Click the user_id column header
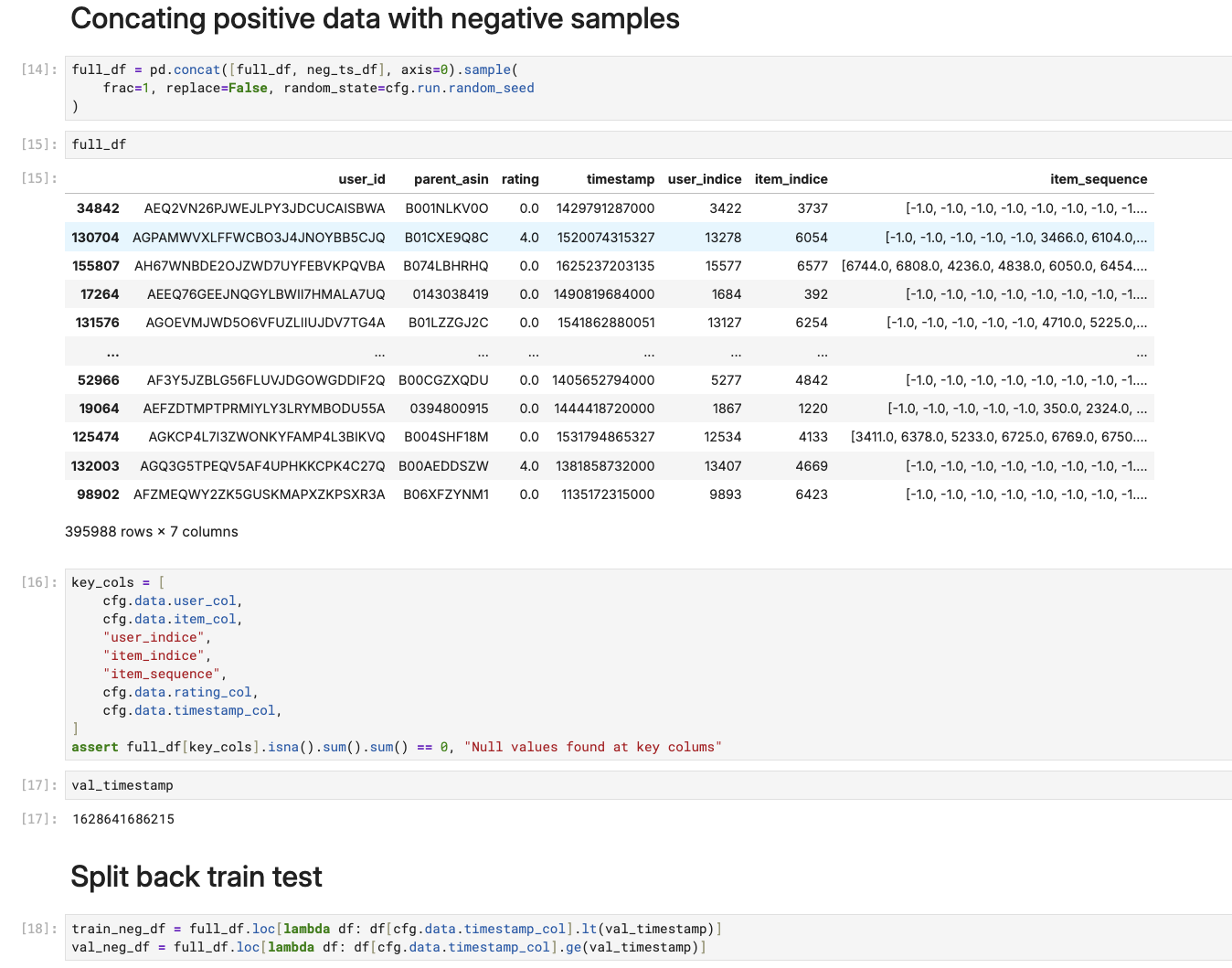The height and width of the screenshot is (968, 1232). [362, 179]
